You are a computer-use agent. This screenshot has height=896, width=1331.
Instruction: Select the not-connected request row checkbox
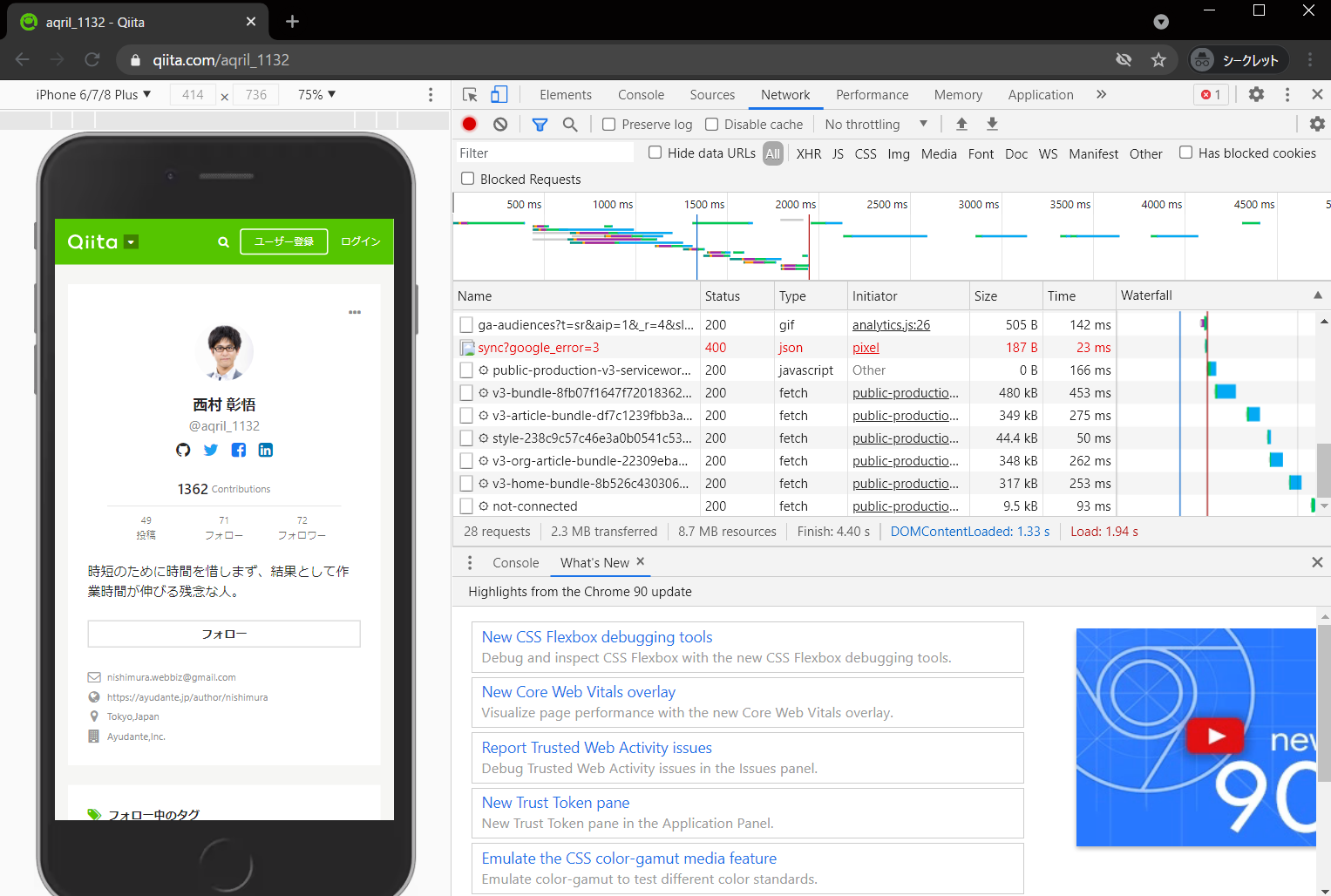[466, 506]
